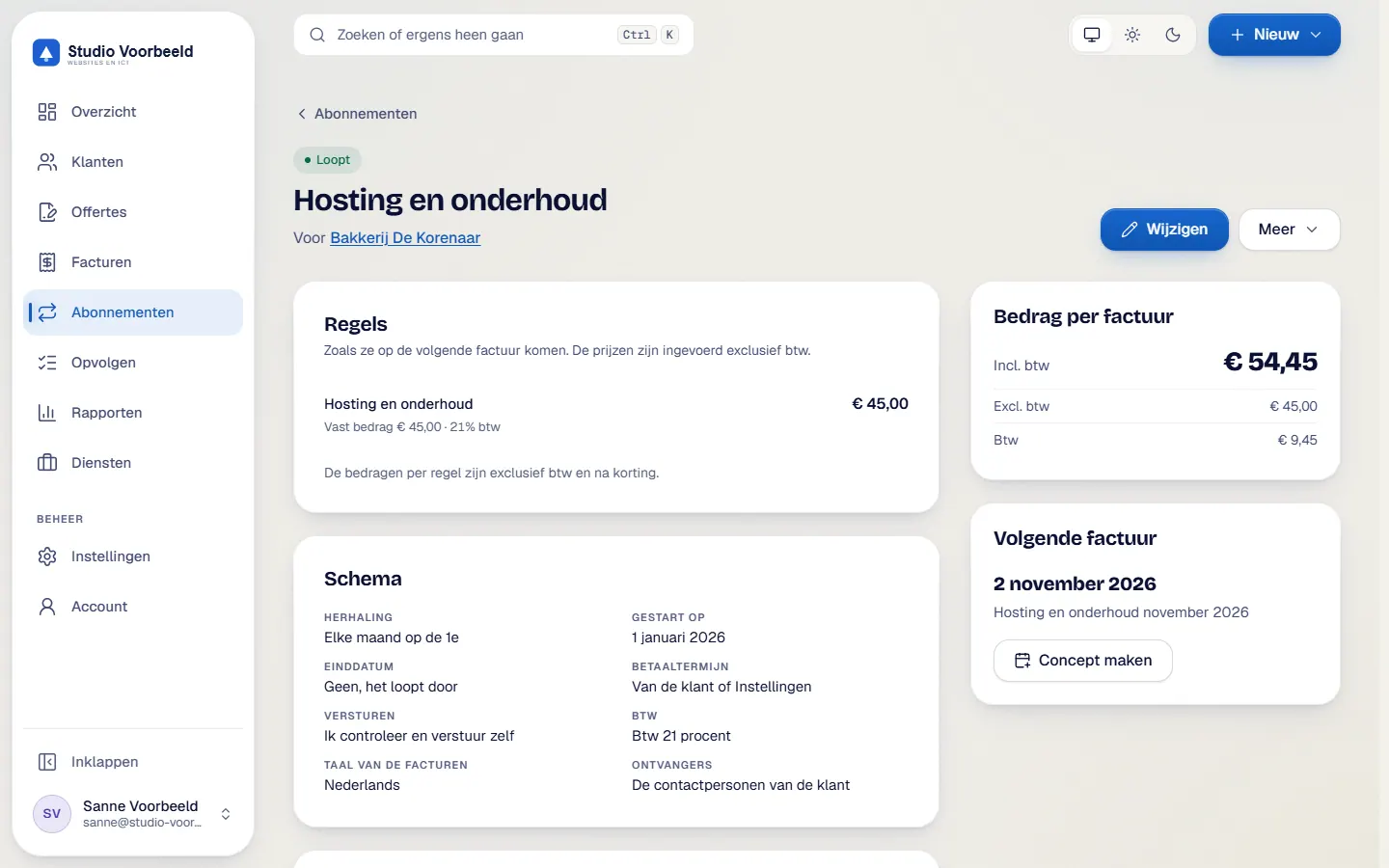Click the € 54,45 incl. btw amount

[1270, 362]
